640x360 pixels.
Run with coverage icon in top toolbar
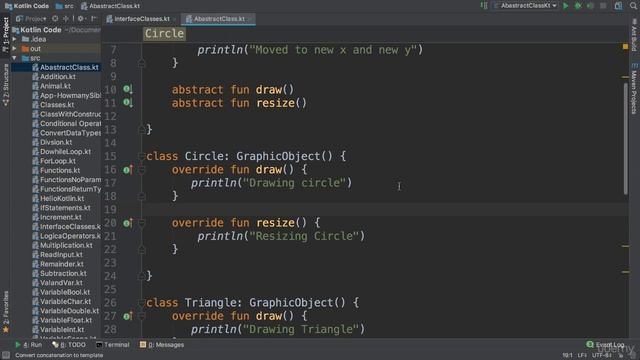[590, 6]
